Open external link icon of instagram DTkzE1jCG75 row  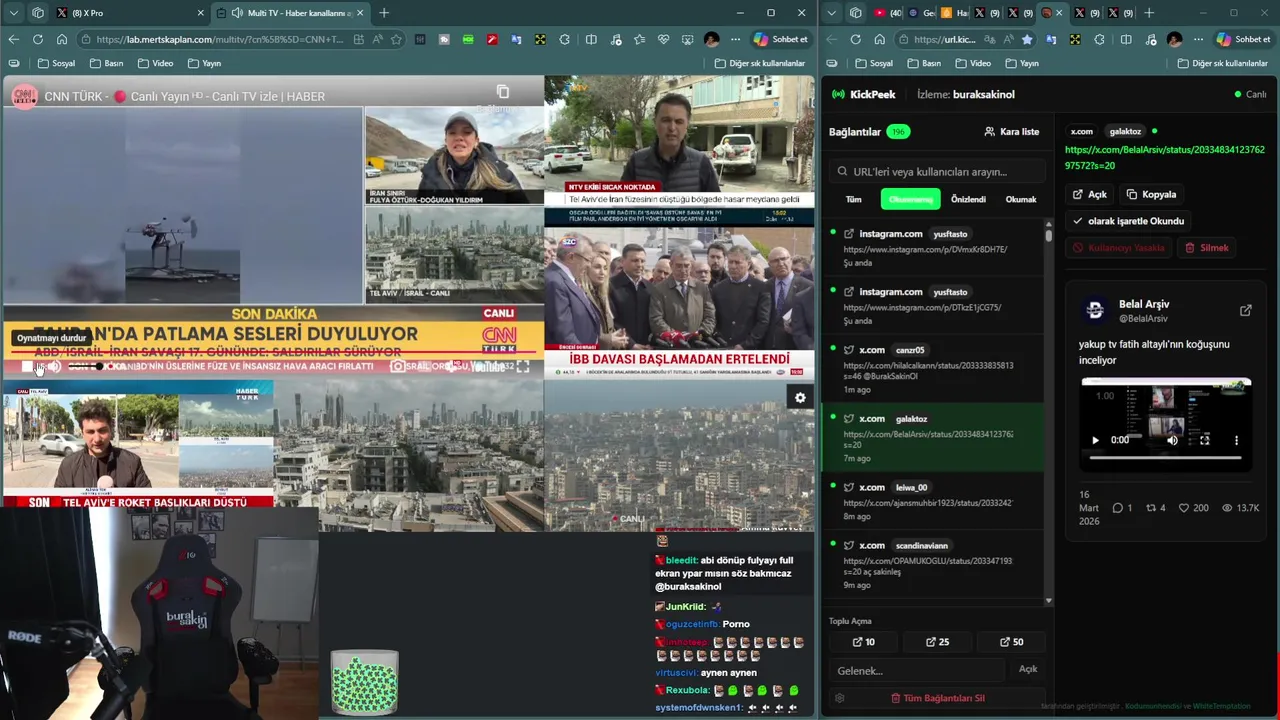(849, 292)
